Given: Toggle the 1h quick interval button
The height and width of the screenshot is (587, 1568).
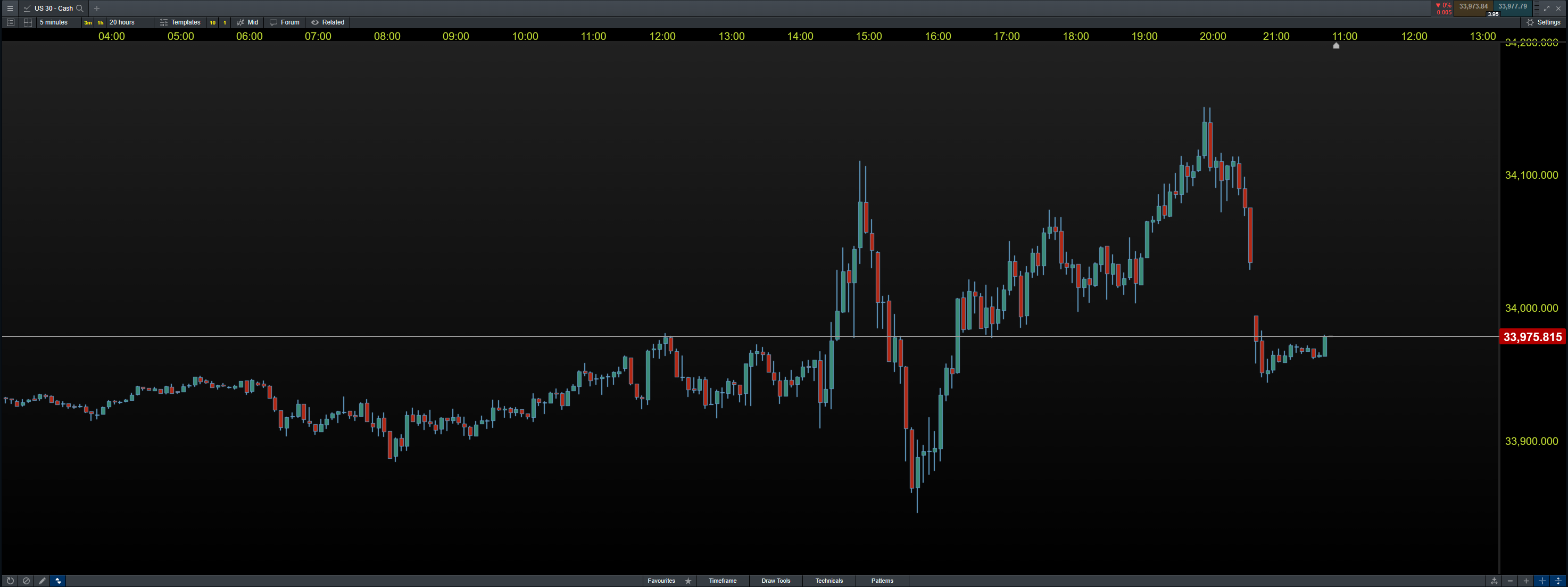Looking at the screenshot, I should click(x=101, y=22).
